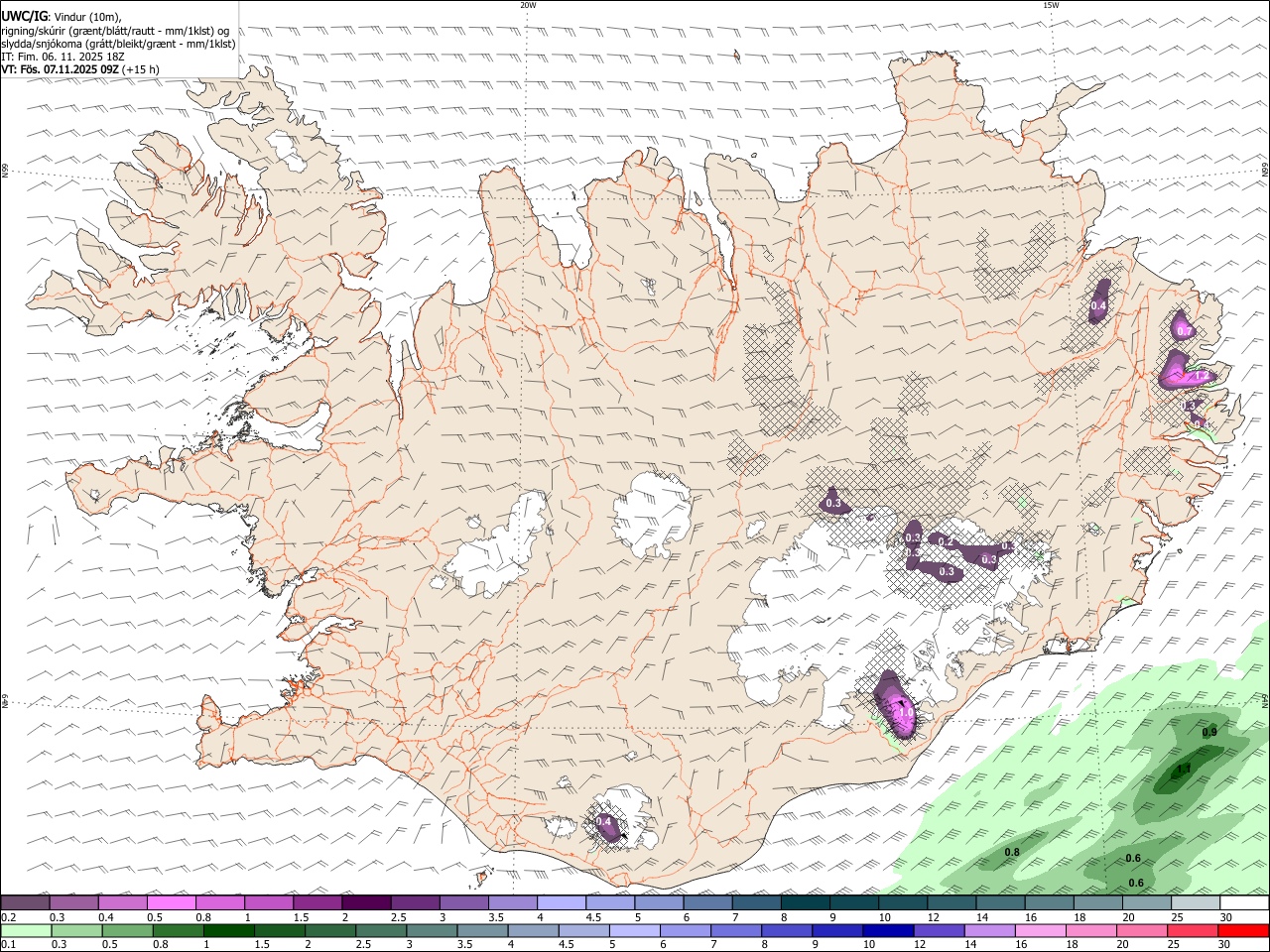Click the 'IT: Fim. 06. 11. 2025 18Z' line

pyautogui.click(x=63, y=57)
